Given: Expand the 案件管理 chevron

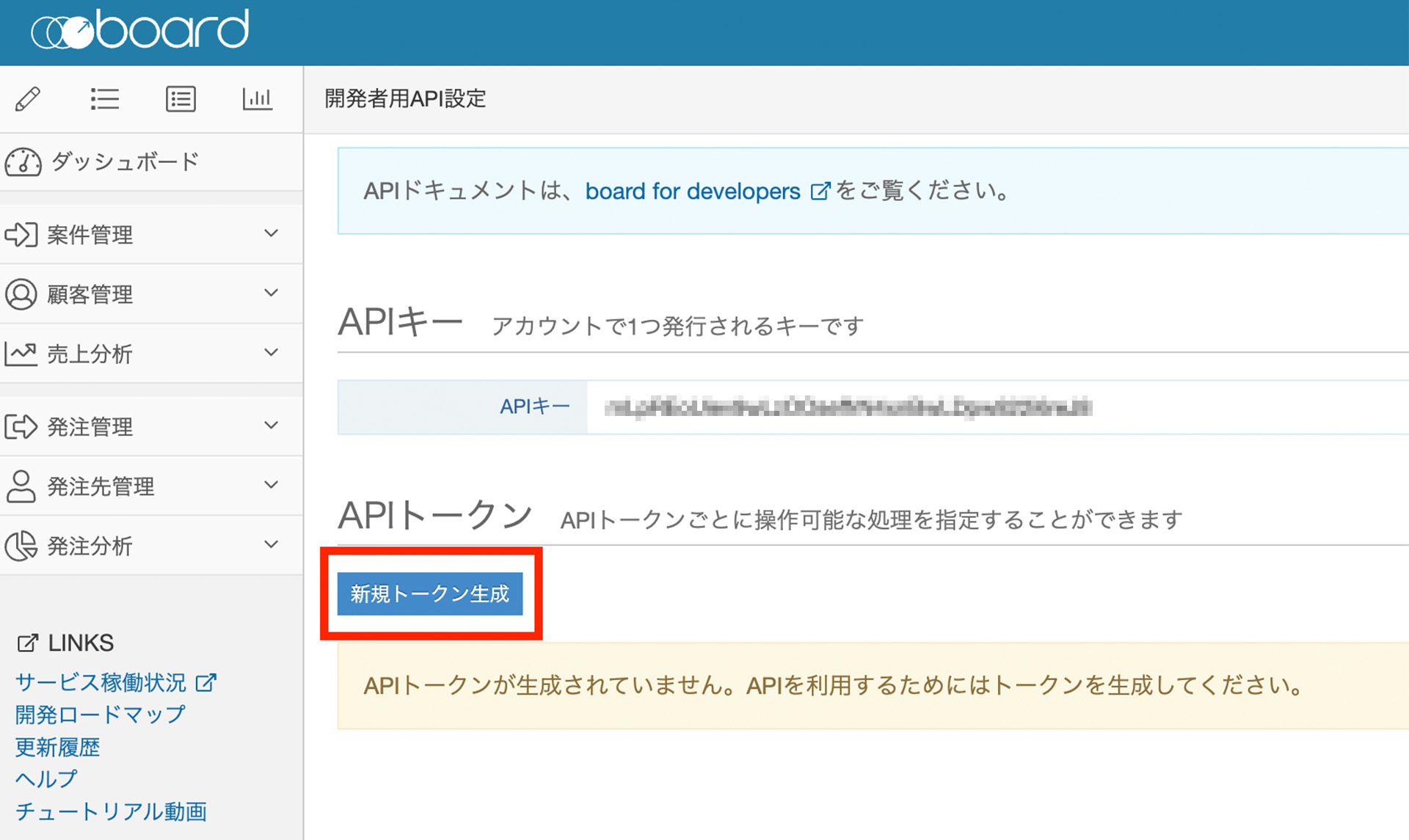Looking at the screenshot, I should [272, 234].
